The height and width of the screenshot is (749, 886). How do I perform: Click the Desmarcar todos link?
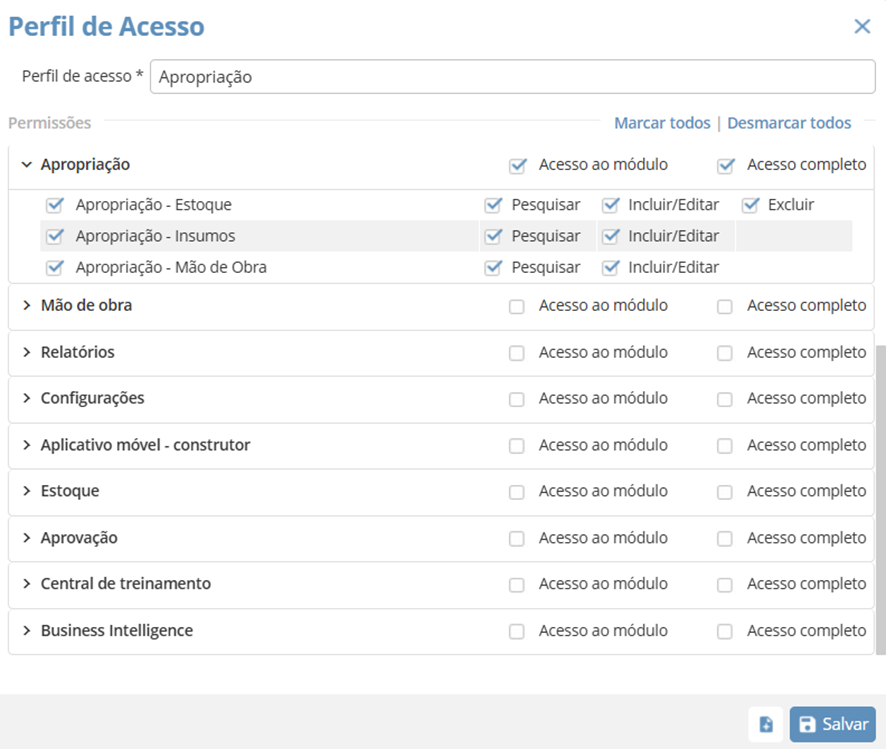click(x=789, y=123)
